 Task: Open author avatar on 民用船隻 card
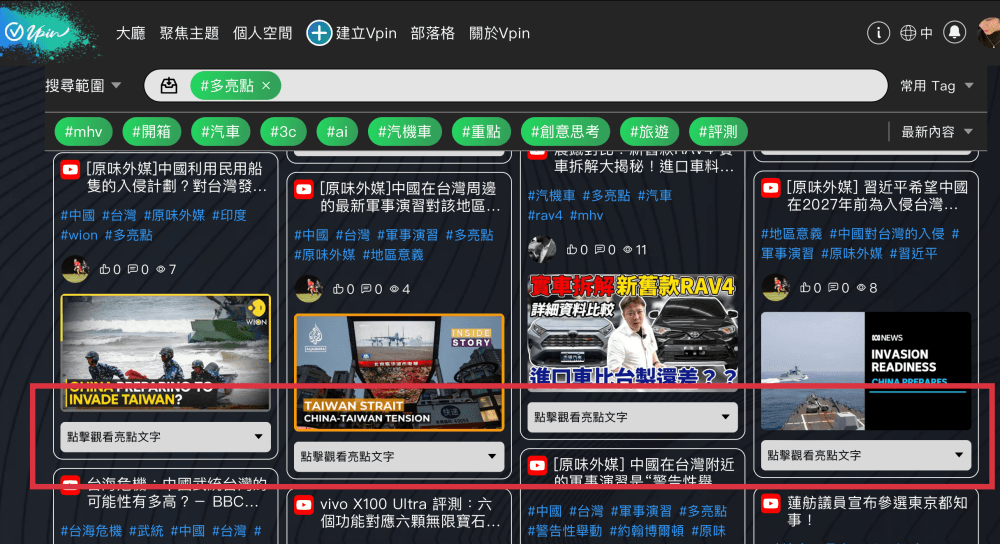[x=75, y=269]
